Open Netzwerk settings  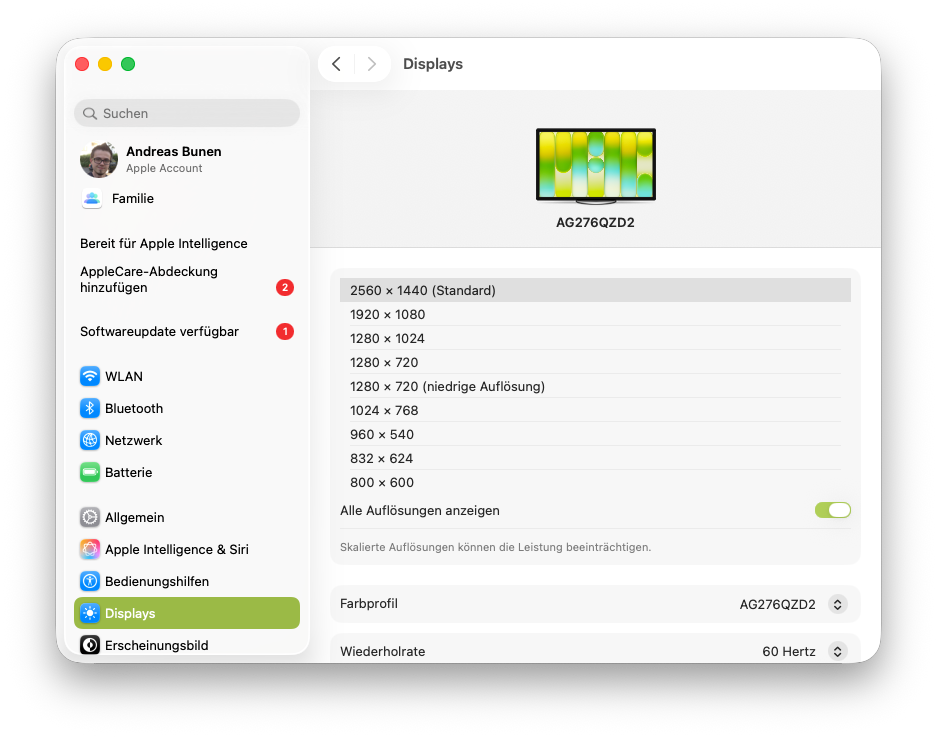click(91, 440)
